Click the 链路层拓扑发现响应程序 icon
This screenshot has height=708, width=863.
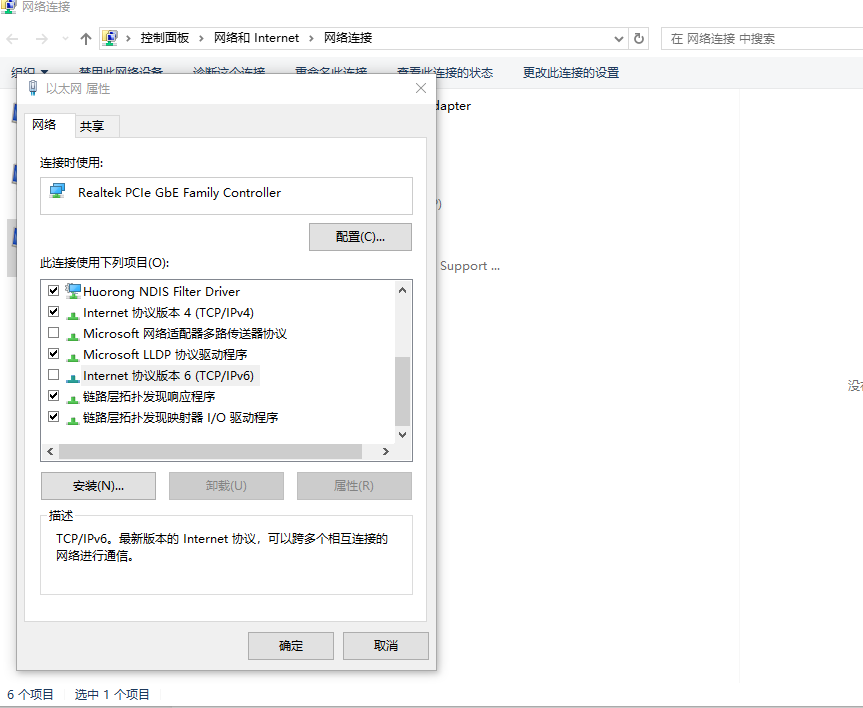73,398
